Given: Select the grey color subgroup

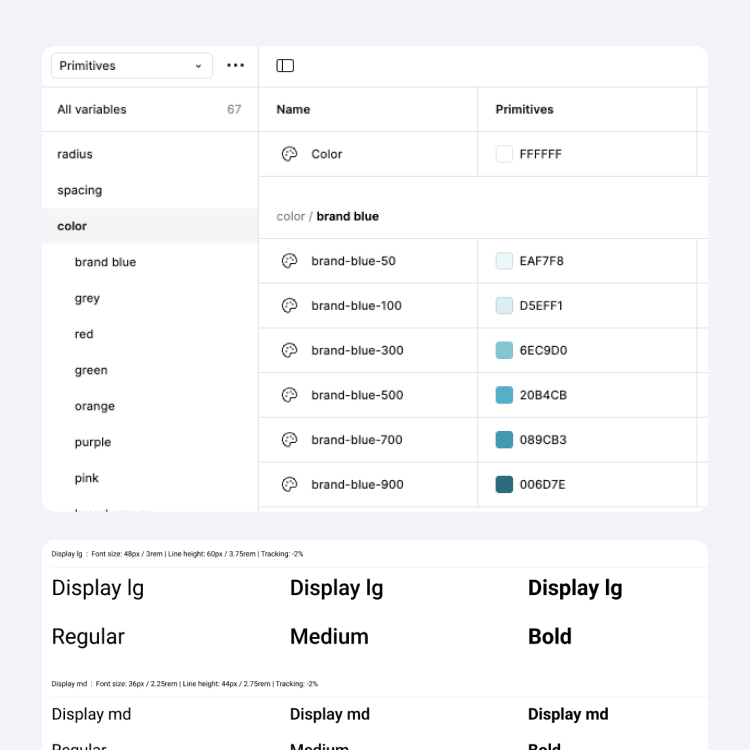Looking at the screenshot, I should tap(87, 298).
